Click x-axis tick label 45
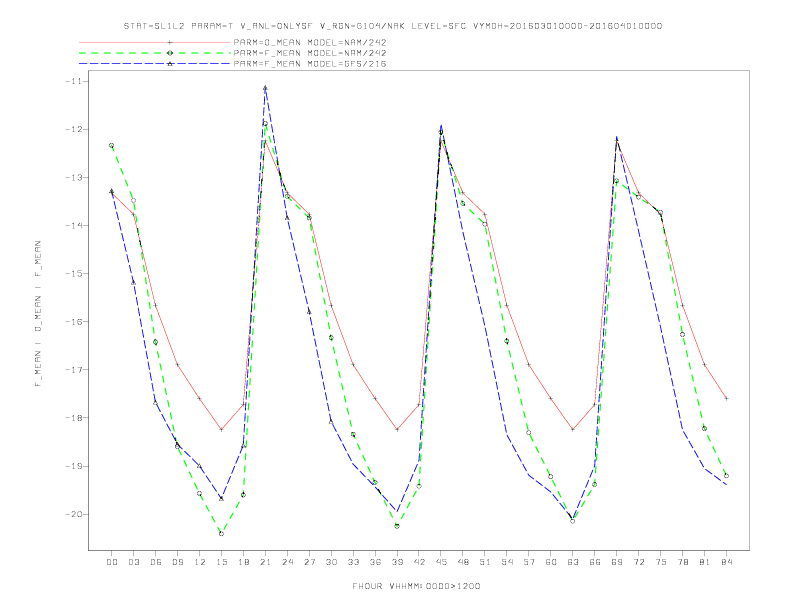Screen dimensions: 792x612 coord(441,562)
